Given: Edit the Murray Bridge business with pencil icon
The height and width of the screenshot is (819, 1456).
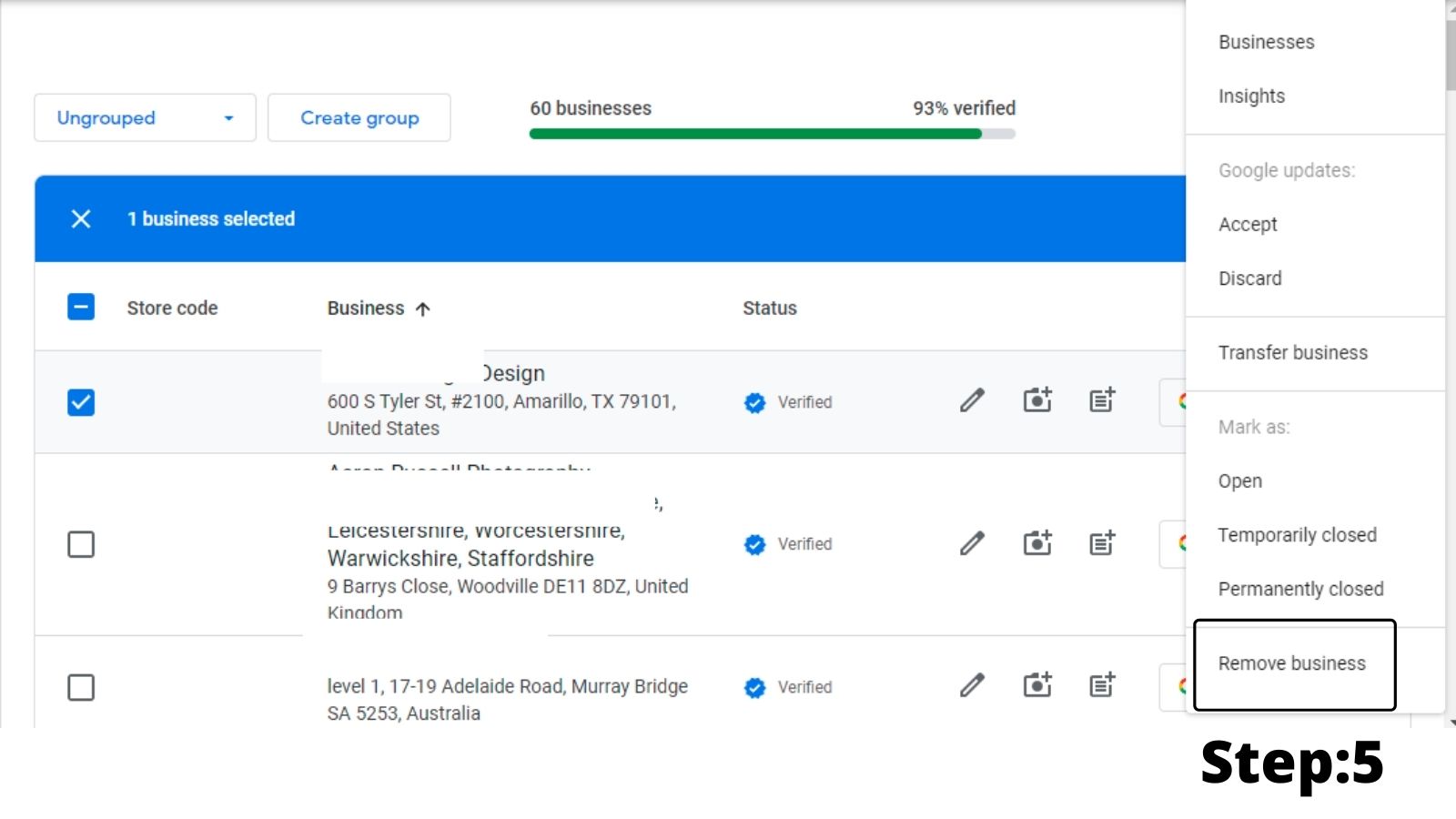Looking at the screenshot, I should (972, 685).
